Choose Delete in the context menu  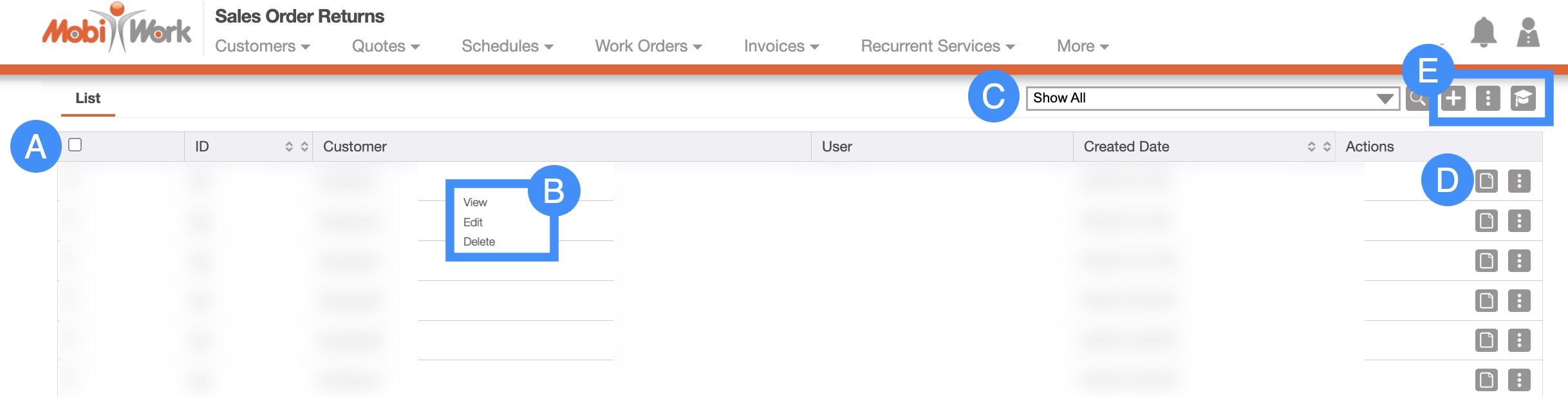point(479,242)
